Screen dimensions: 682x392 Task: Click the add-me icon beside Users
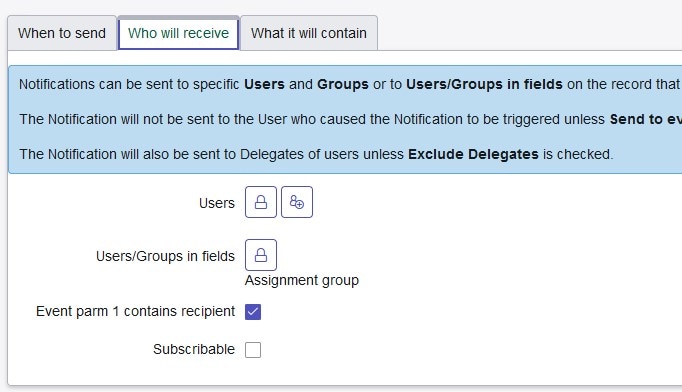click(x=297, y=202)
